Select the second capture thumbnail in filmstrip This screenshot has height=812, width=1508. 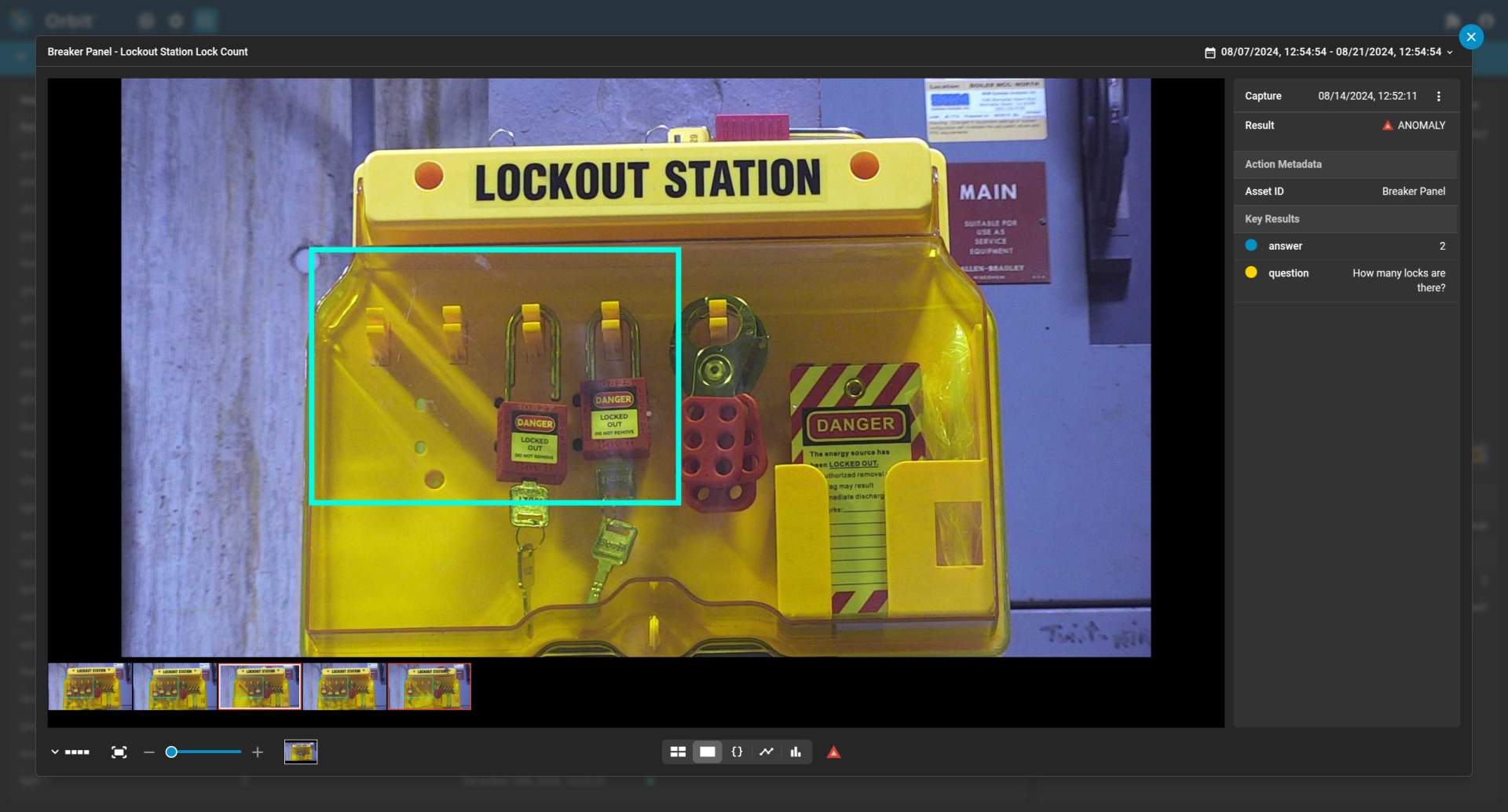(174, 686)
